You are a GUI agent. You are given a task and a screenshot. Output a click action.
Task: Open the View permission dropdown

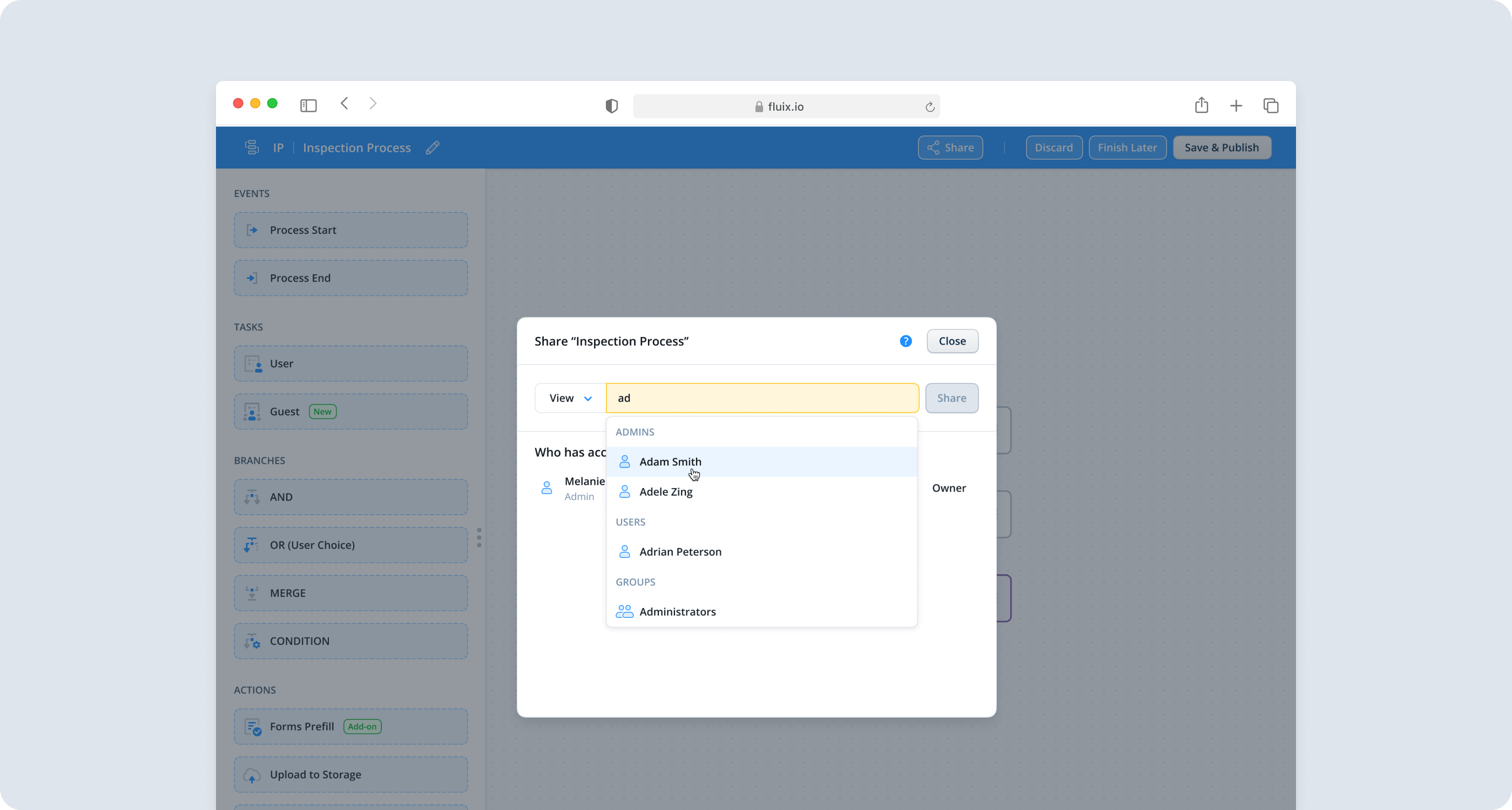click(x=570, y=398)
